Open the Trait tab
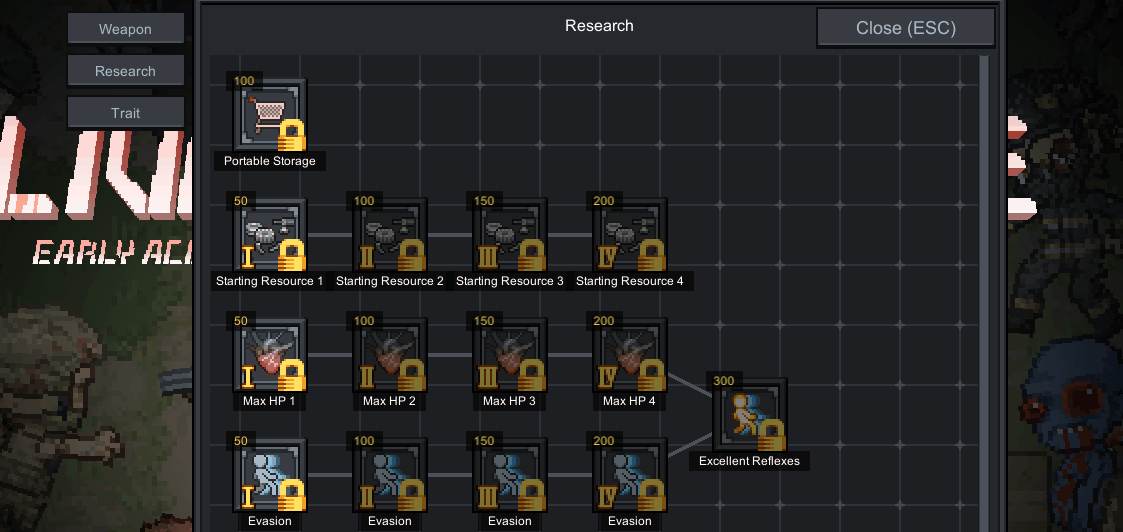 tap(126, 113)
